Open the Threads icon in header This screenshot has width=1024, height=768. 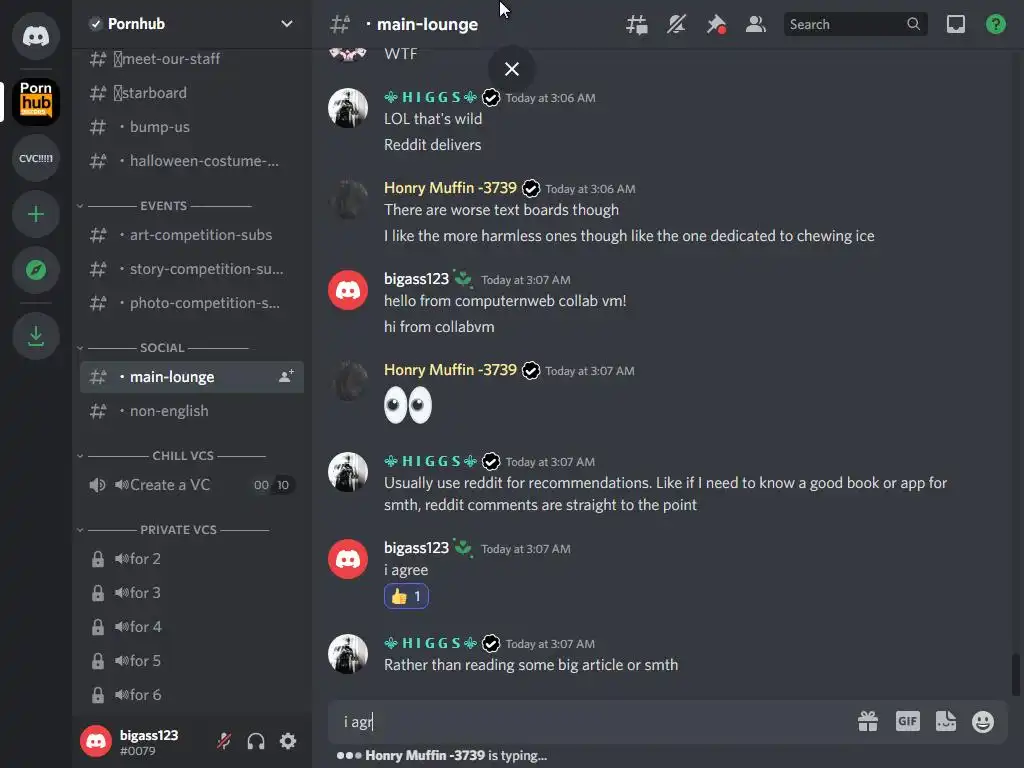(637, 25)
